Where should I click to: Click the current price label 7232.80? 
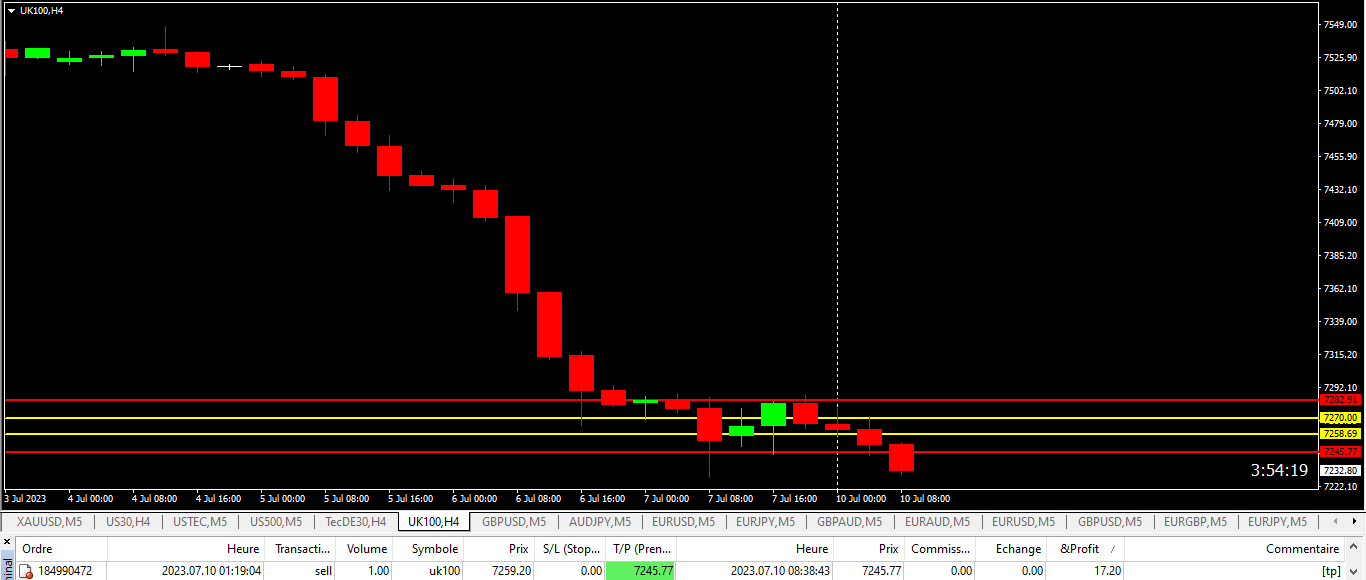1339,470
